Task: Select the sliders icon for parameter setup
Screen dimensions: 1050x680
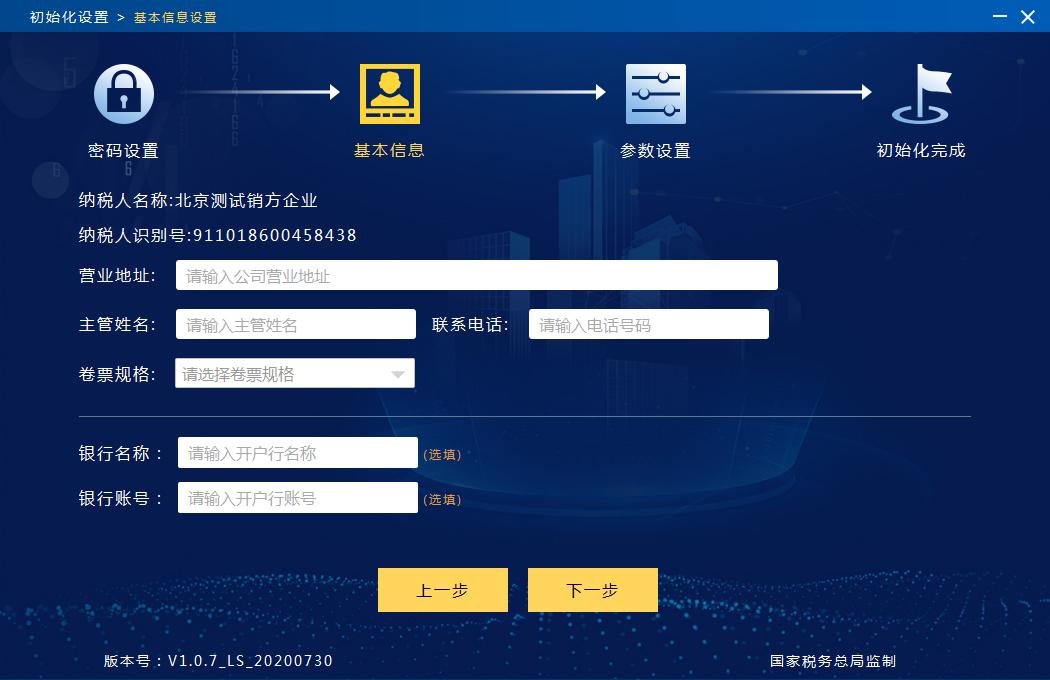Action: click(655, 92)
